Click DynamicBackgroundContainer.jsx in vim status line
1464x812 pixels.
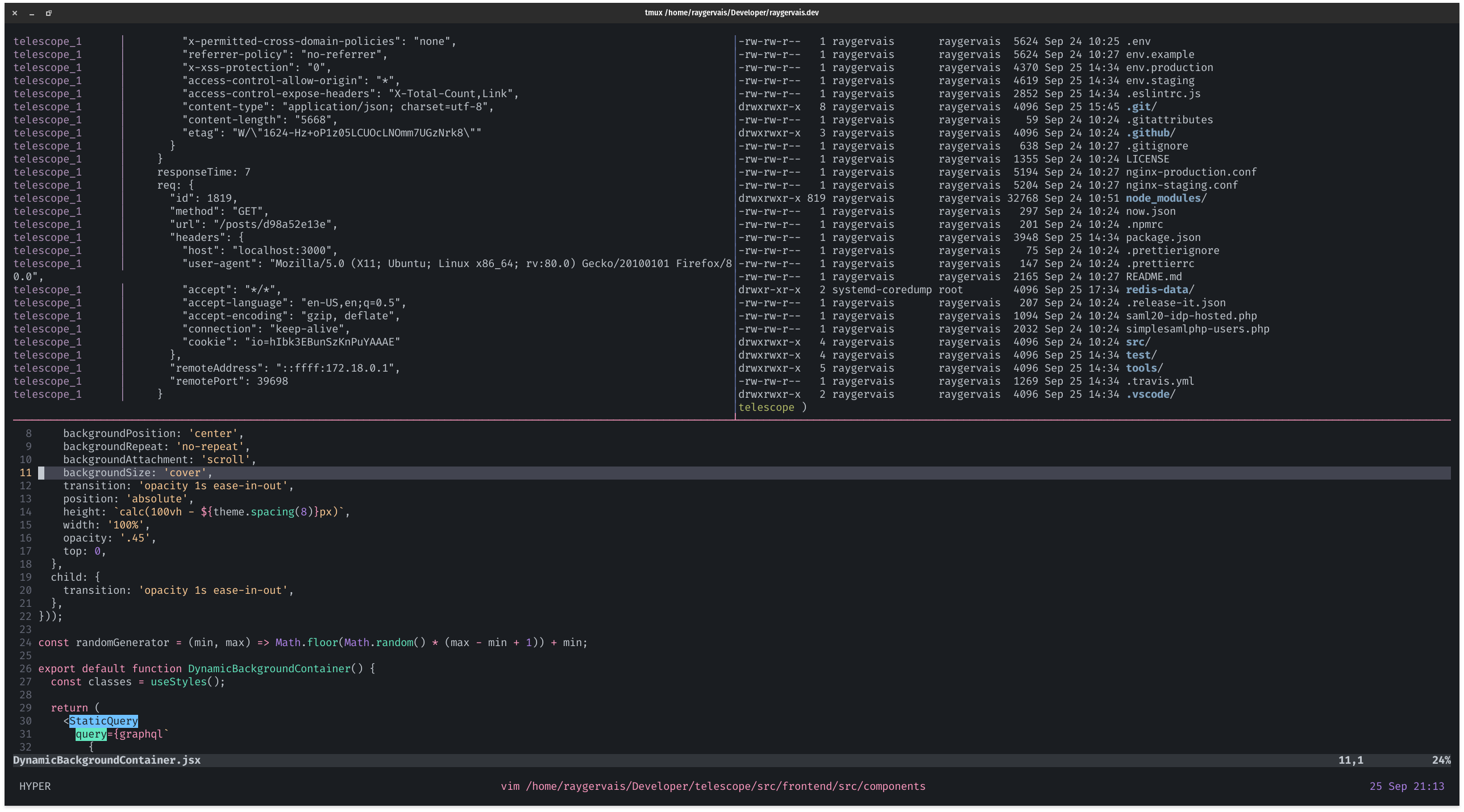(107, 760)
